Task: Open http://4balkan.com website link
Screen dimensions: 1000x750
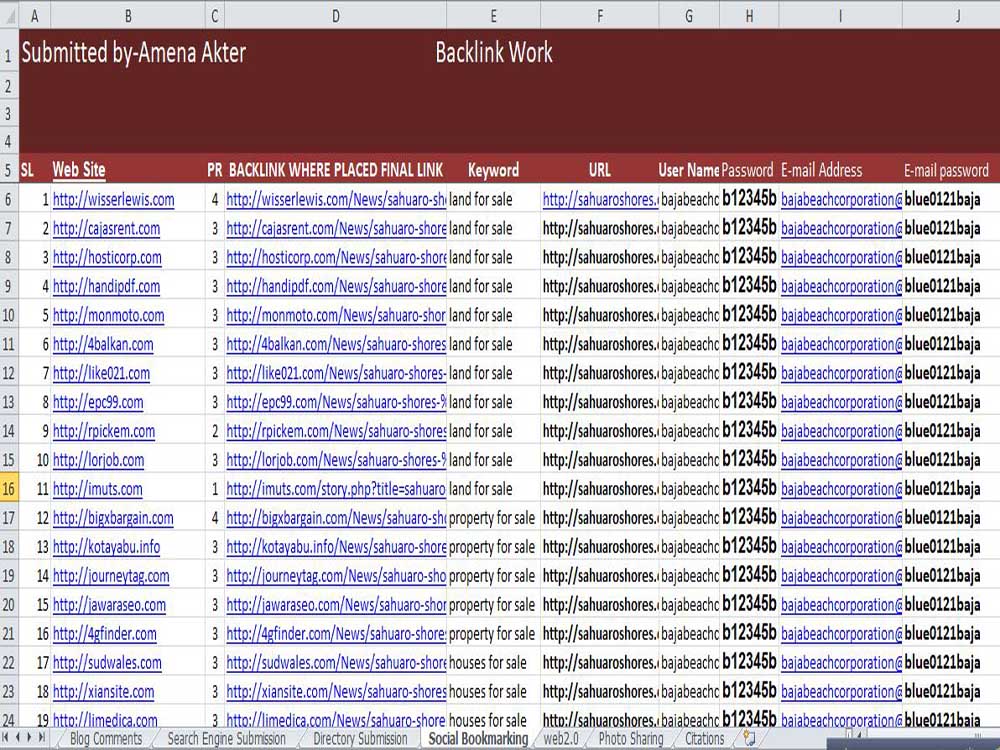Action: point(103,344)
